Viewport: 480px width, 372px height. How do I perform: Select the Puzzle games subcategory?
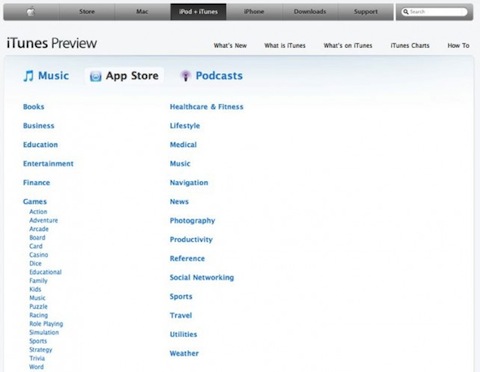tap(38, 307)
